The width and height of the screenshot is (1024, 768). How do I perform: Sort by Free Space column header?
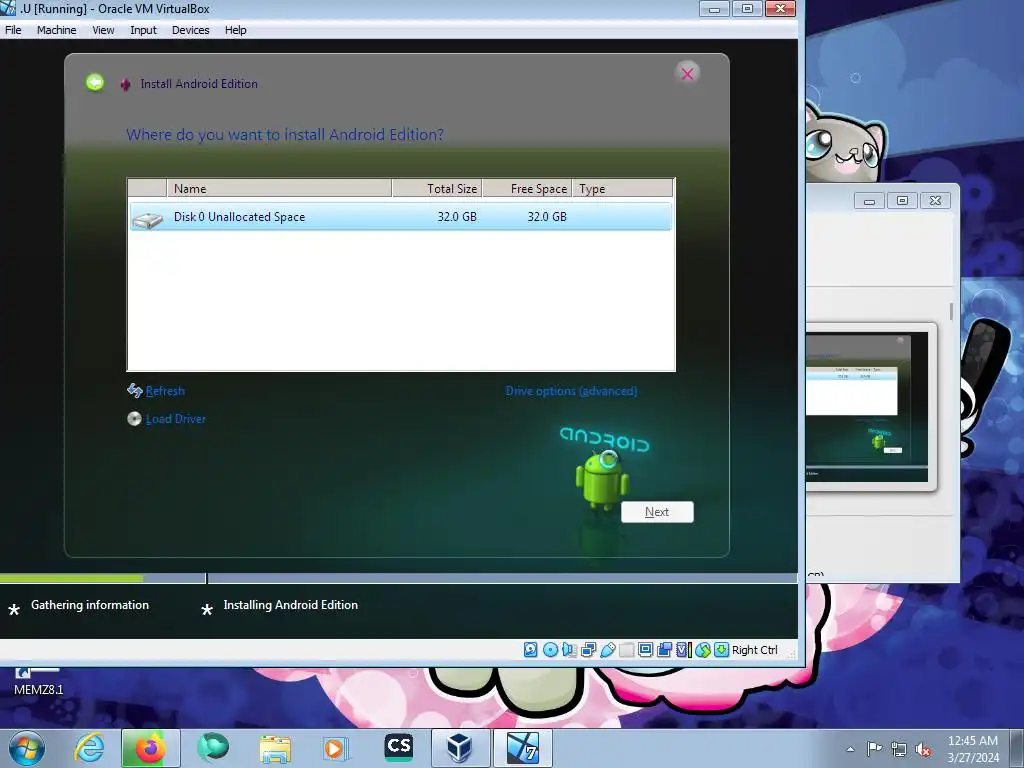click(528, 188)
